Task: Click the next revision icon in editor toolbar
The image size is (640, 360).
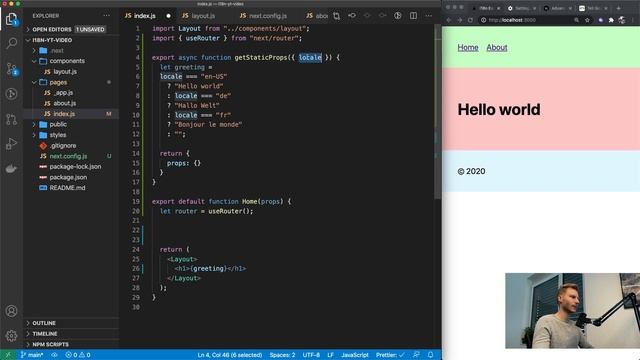Action: tap(382, 16)
